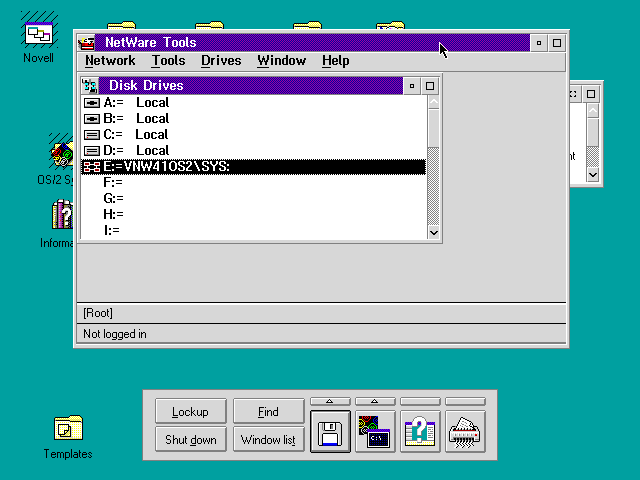
Task: Select the D: hard disk icon
Action: (91, 151)
